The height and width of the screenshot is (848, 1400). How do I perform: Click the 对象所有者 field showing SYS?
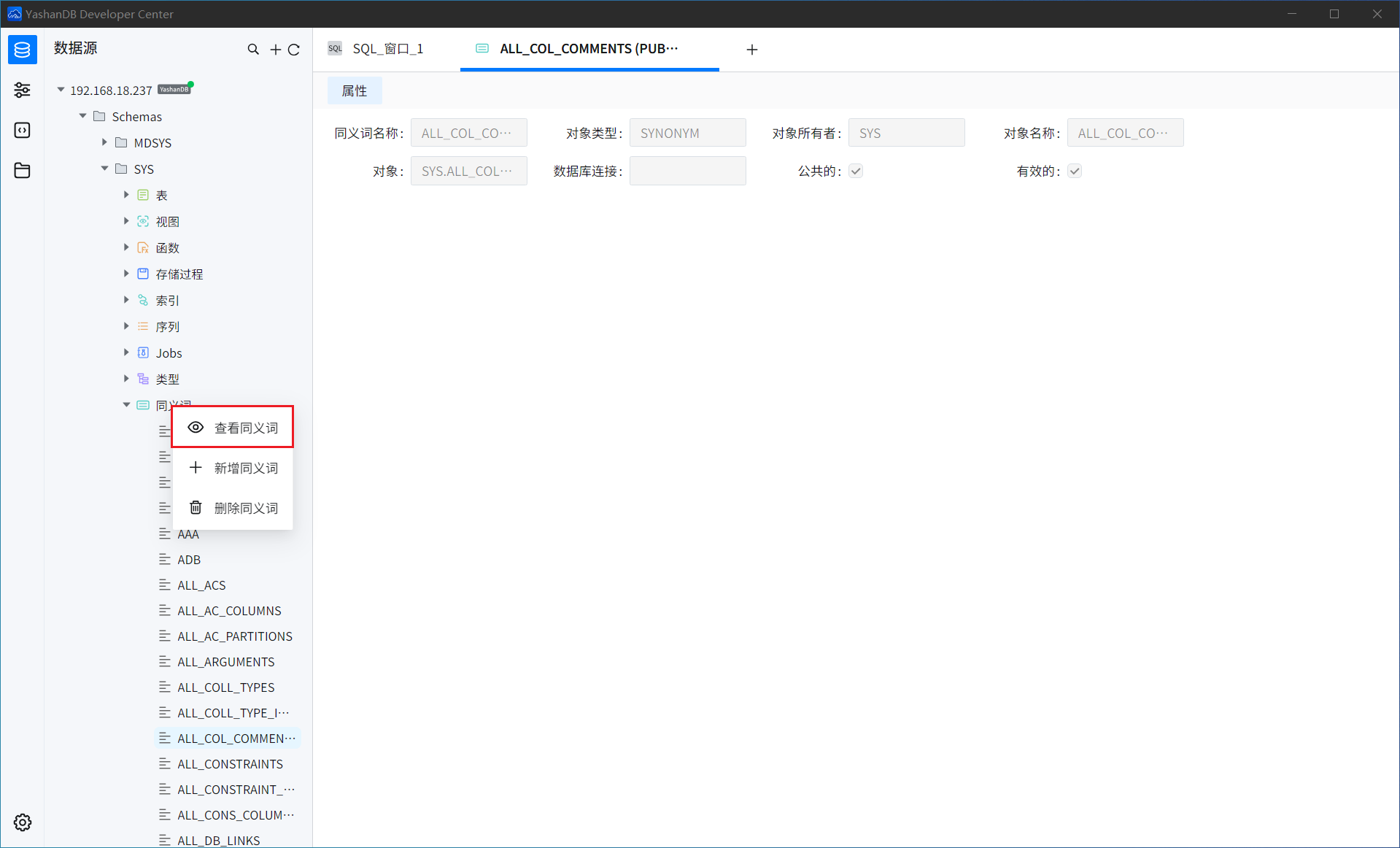coord(906,133)
